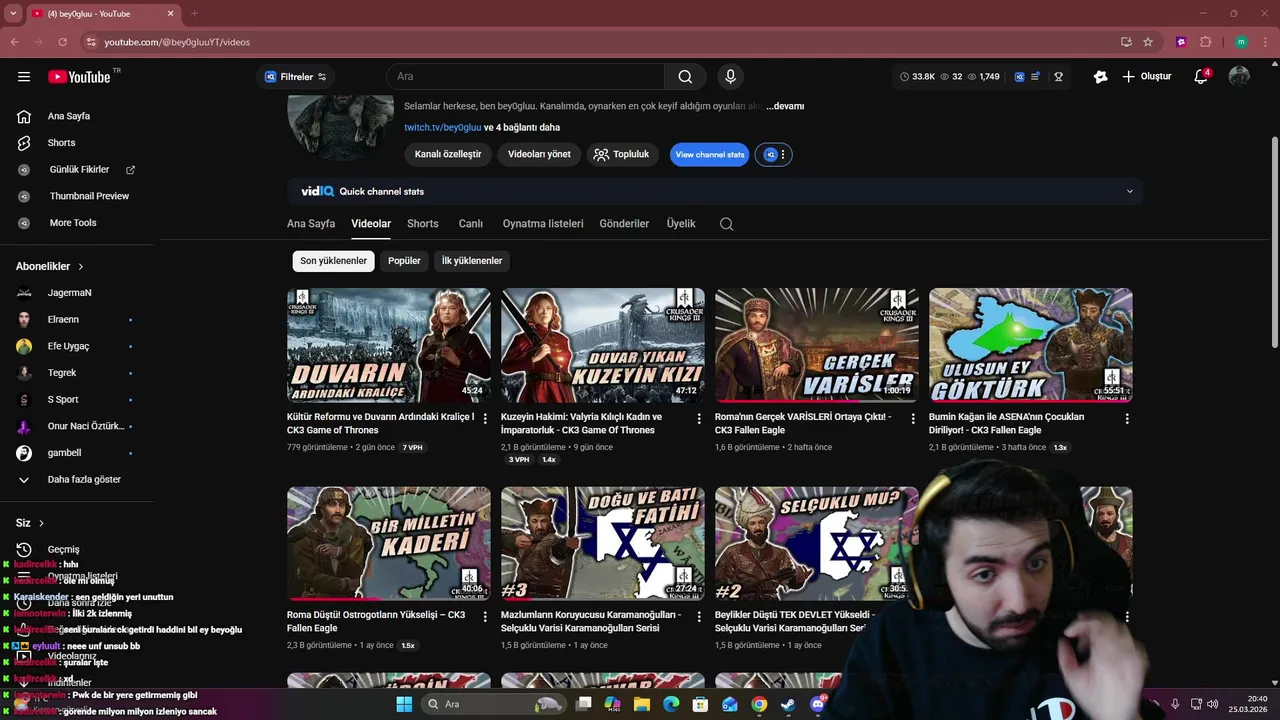Open Chrome tab search dropdown
Viewport: 1280px width, 720px height.
pos(13,14)
